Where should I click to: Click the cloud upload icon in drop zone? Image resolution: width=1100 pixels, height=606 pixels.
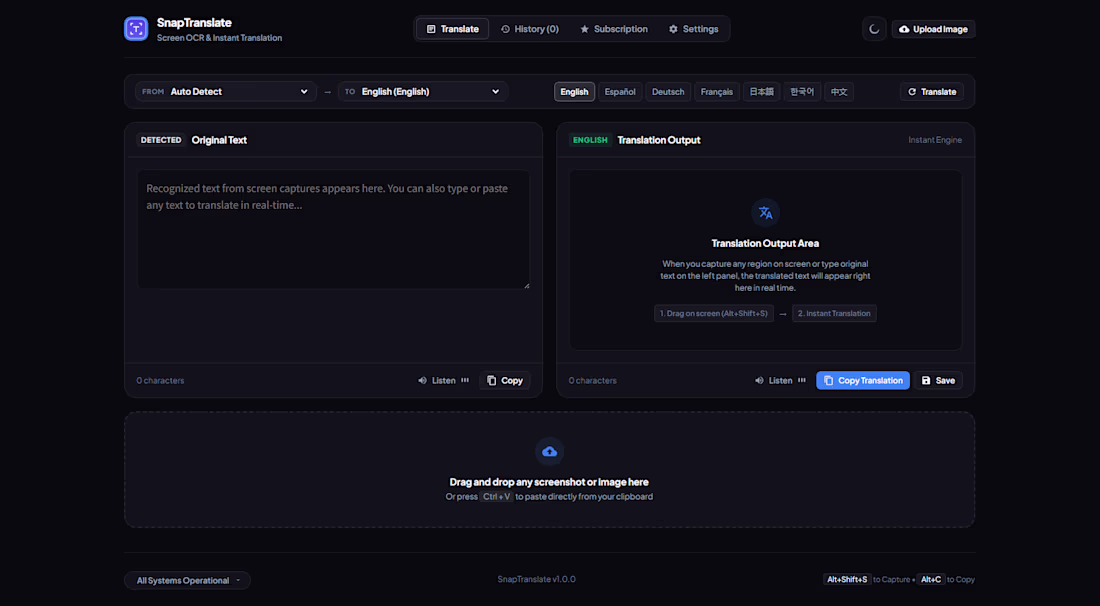549,452
